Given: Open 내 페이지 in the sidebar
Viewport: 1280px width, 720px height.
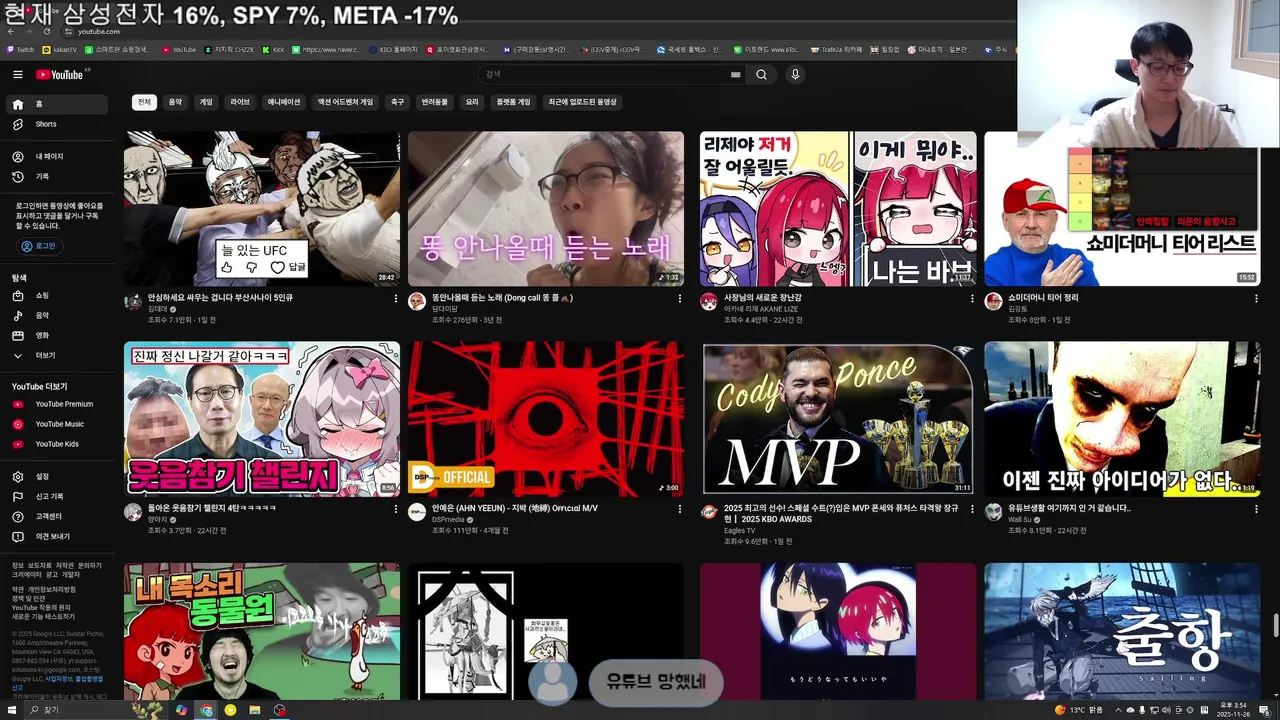Looking at the screenshot, I should tap(57, 157).
